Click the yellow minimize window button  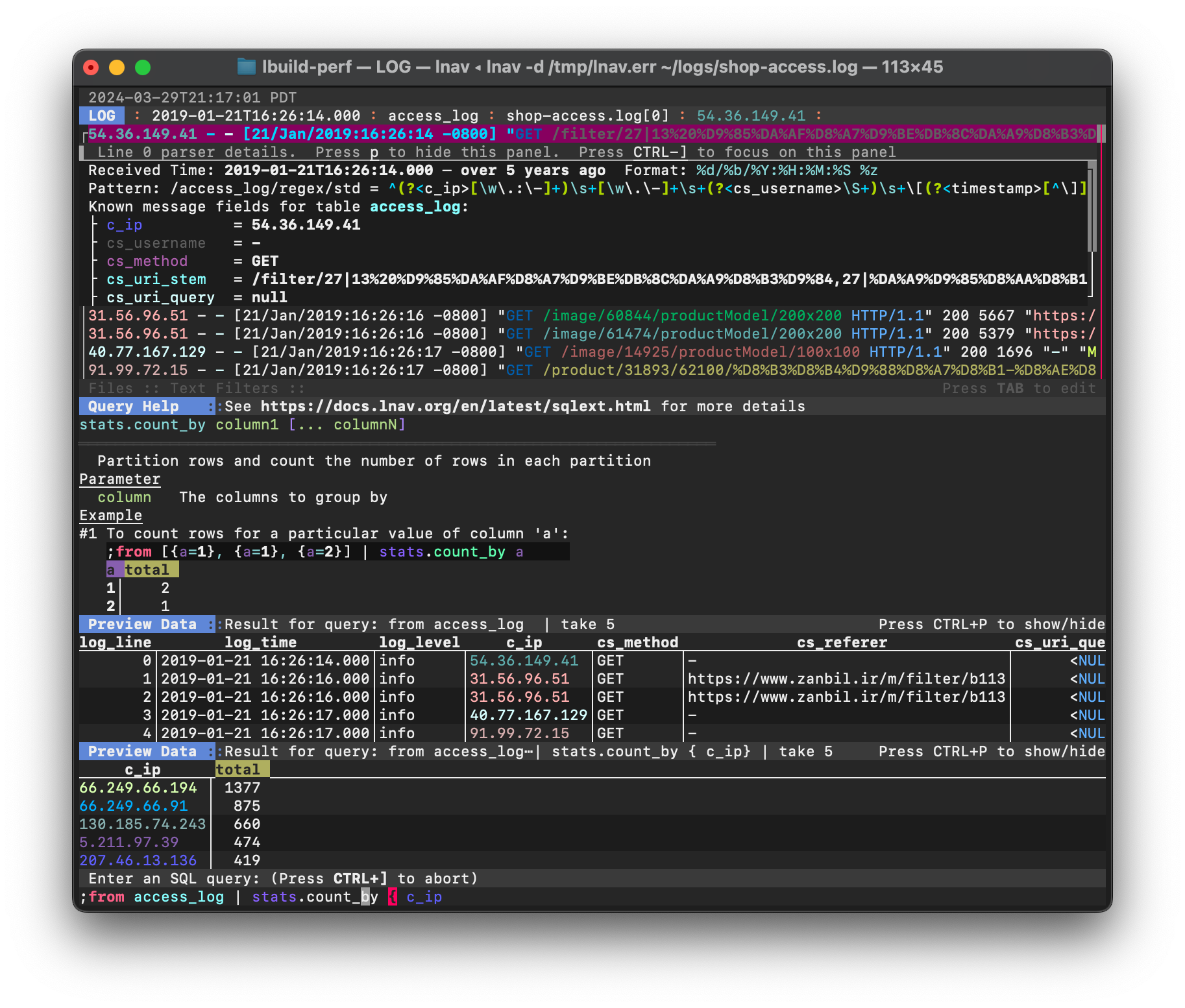(117, 67)
